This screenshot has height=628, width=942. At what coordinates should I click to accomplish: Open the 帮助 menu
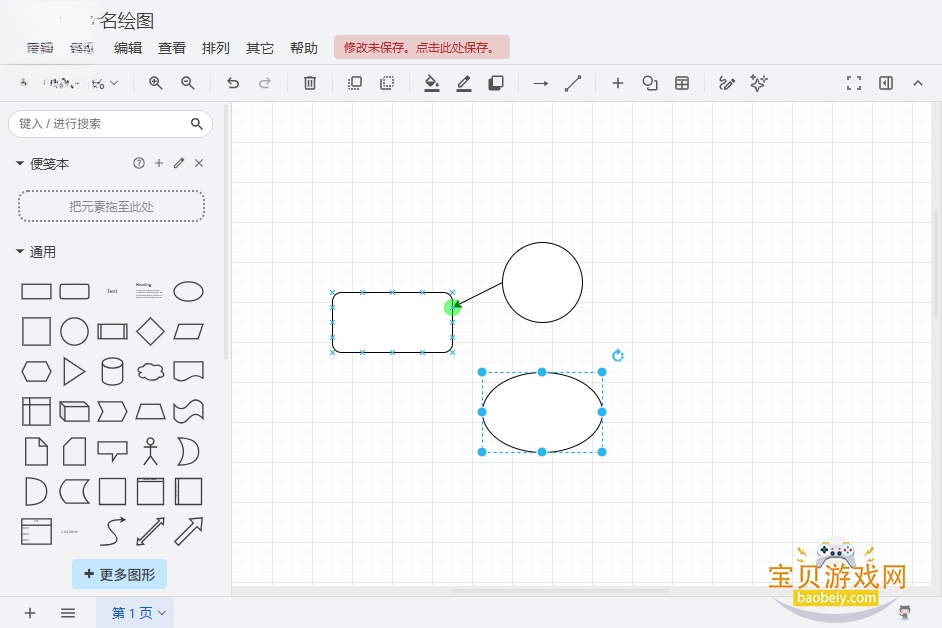pyautogui.click(x=303, y=48)
